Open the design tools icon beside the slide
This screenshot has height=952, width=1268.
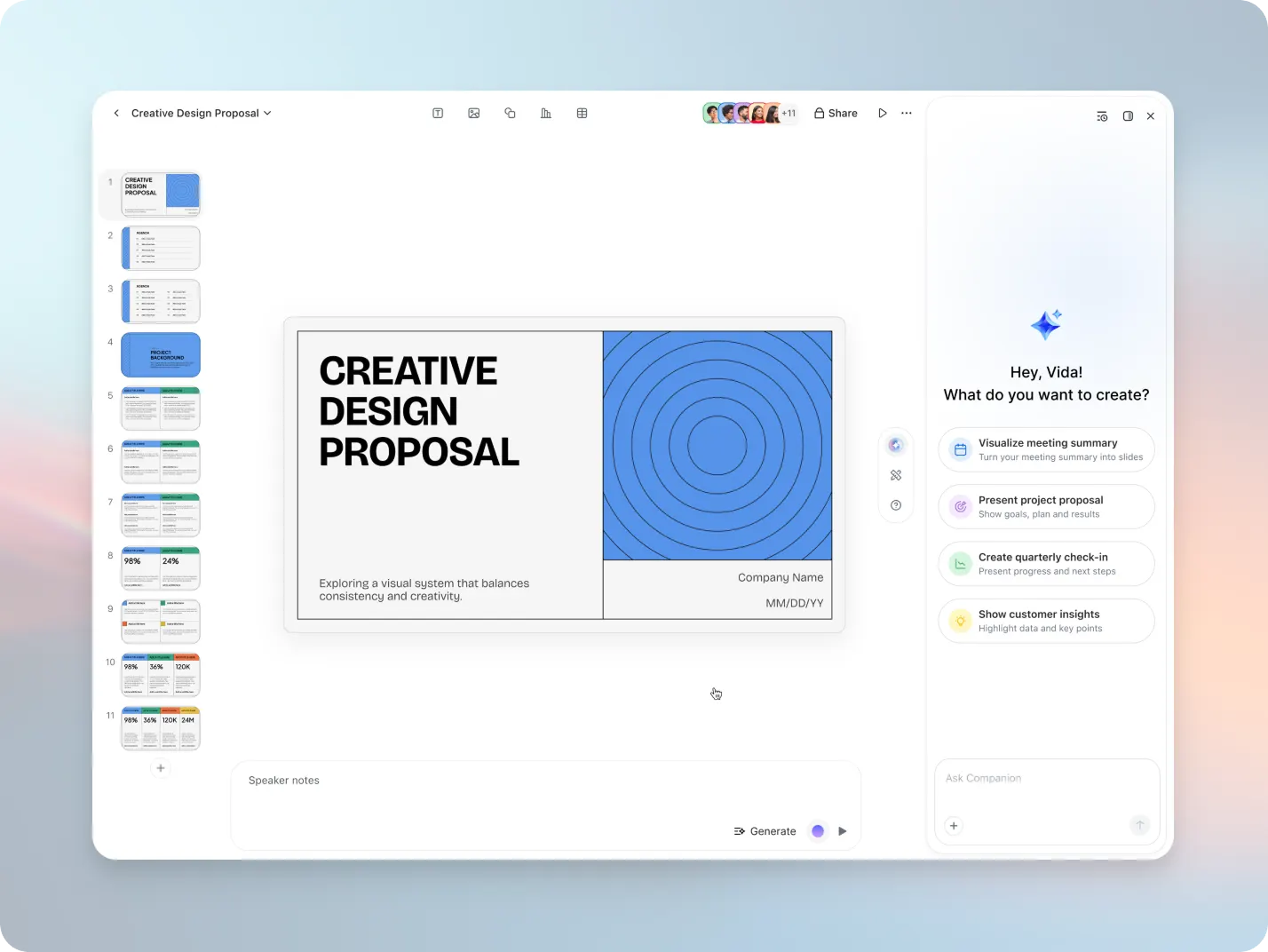896,475
